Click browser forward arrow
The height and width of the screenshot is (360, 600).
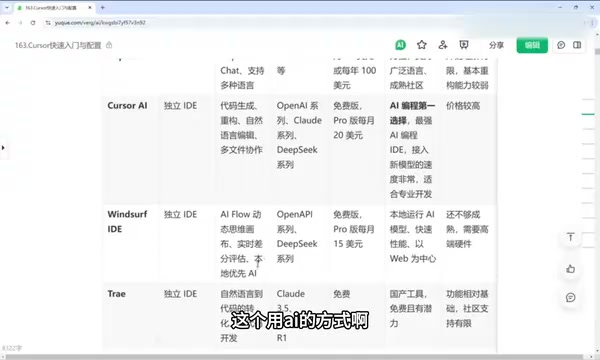point(20,23)
